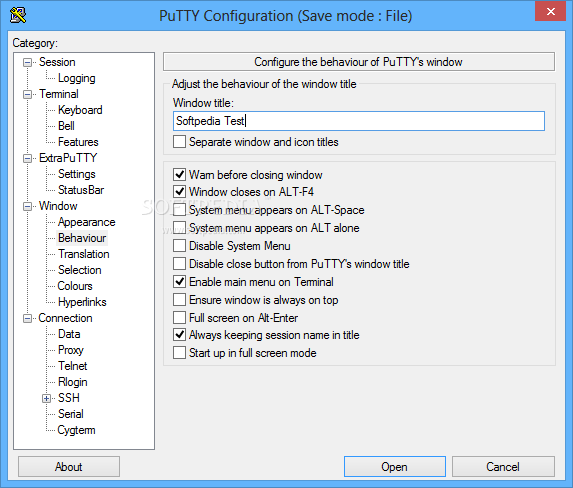Collapse the Session tree node
Screen dimensions: 573x488
[x=27, y=63]
